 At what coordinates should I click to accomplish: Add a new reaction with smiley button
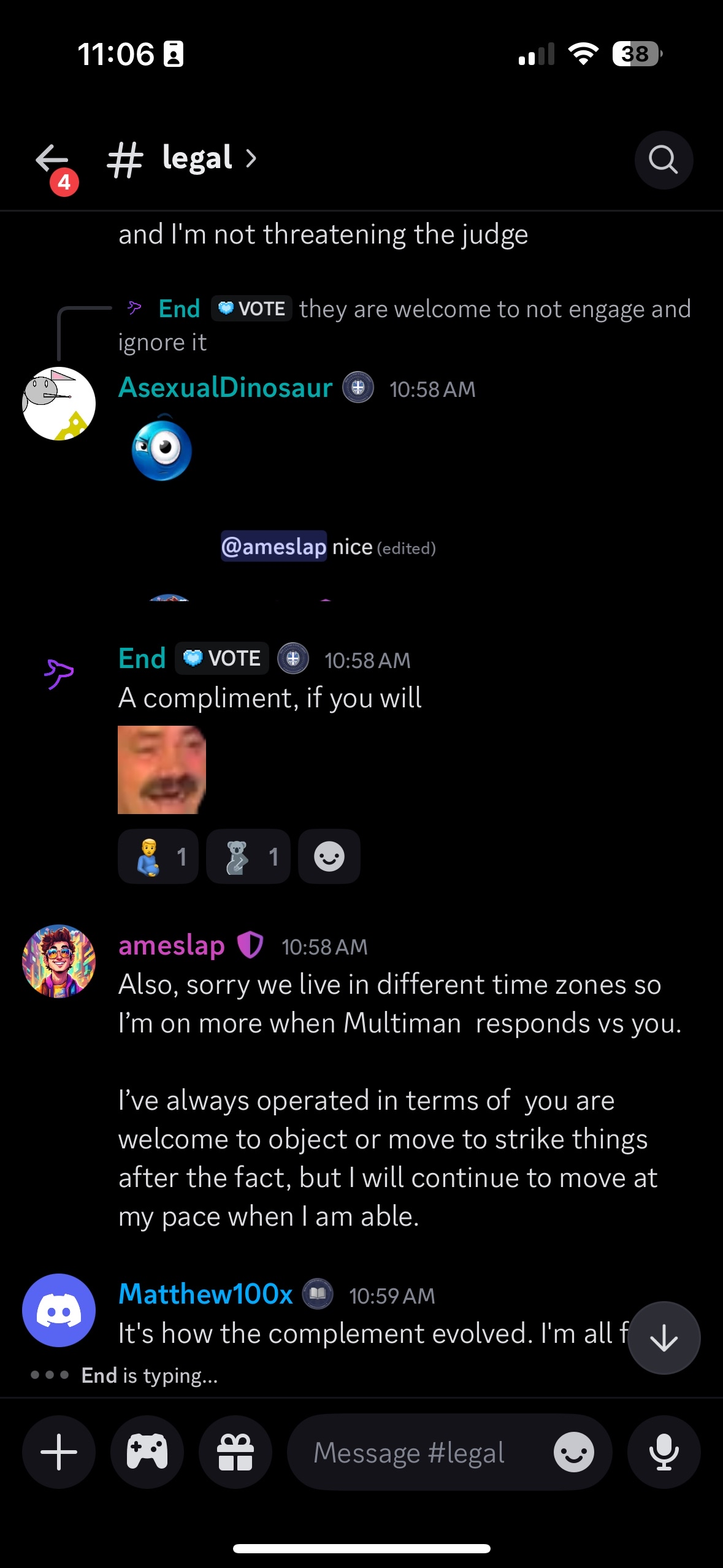pos(329,856)
